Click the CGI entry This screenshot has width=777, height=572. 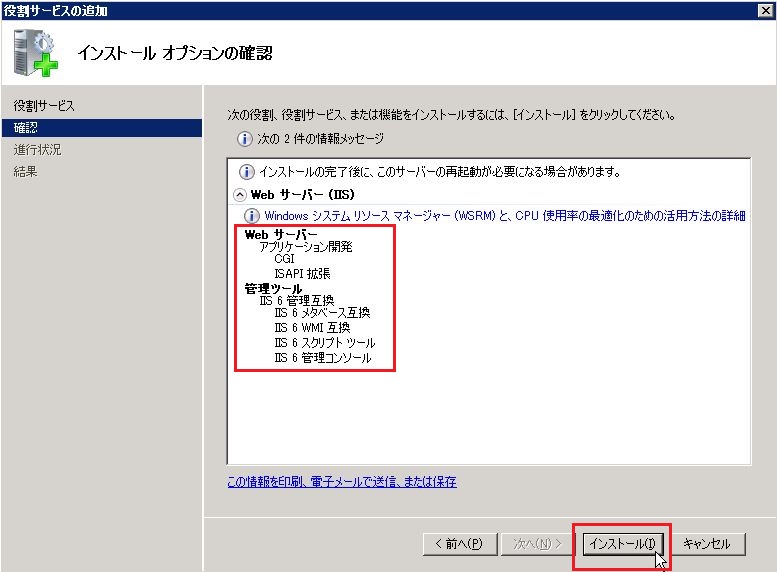pyautogui.click(x=284, y=259)
